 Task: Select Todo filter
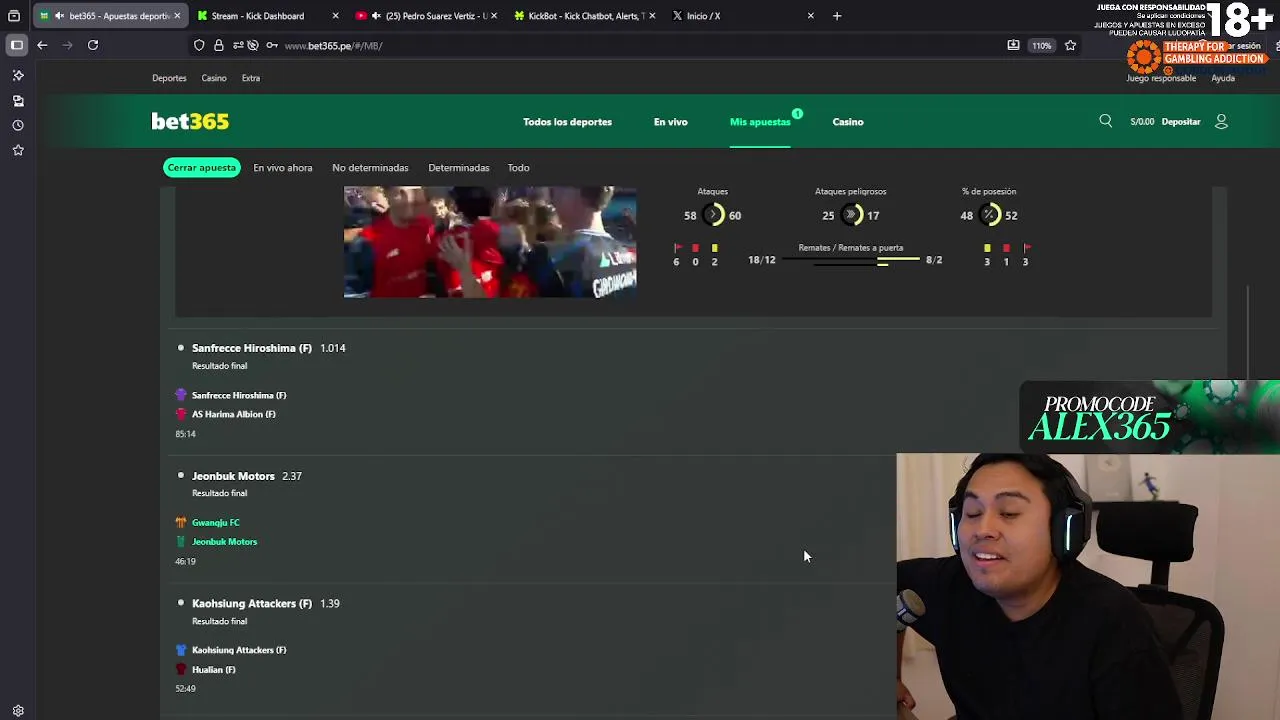pyautogui.click(x=518, y=168)
